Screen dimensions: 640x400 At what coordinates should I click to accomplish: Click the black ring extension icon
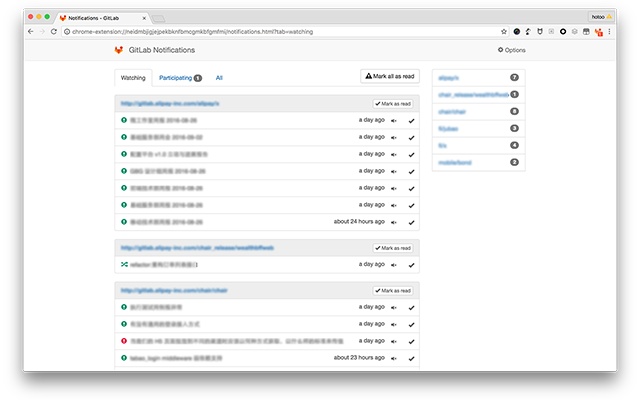click(x=563, y=31)
